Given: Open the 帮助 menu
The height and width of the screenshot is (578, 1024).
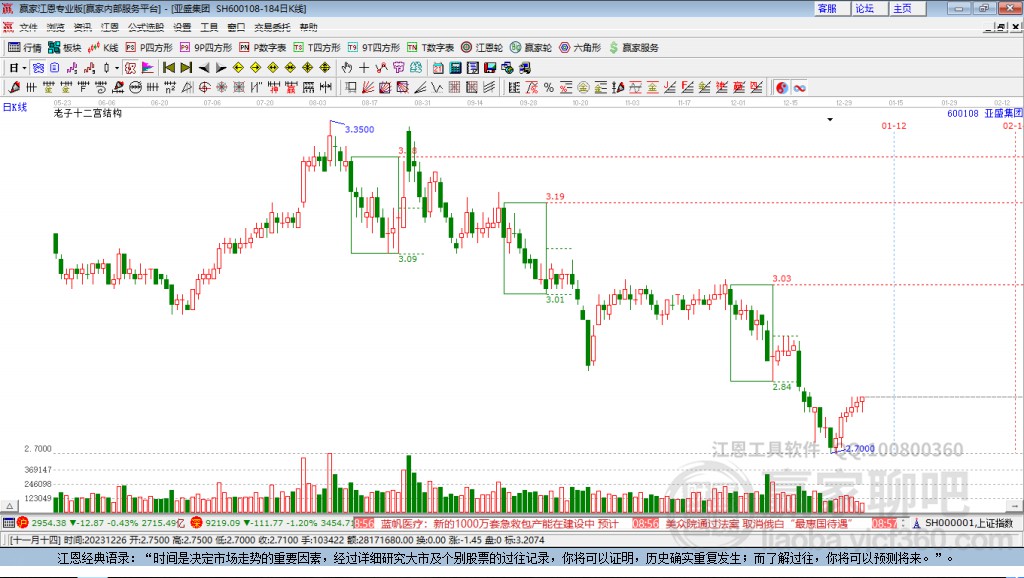Looking at the screenshot, I should click(x=308, y=27).
